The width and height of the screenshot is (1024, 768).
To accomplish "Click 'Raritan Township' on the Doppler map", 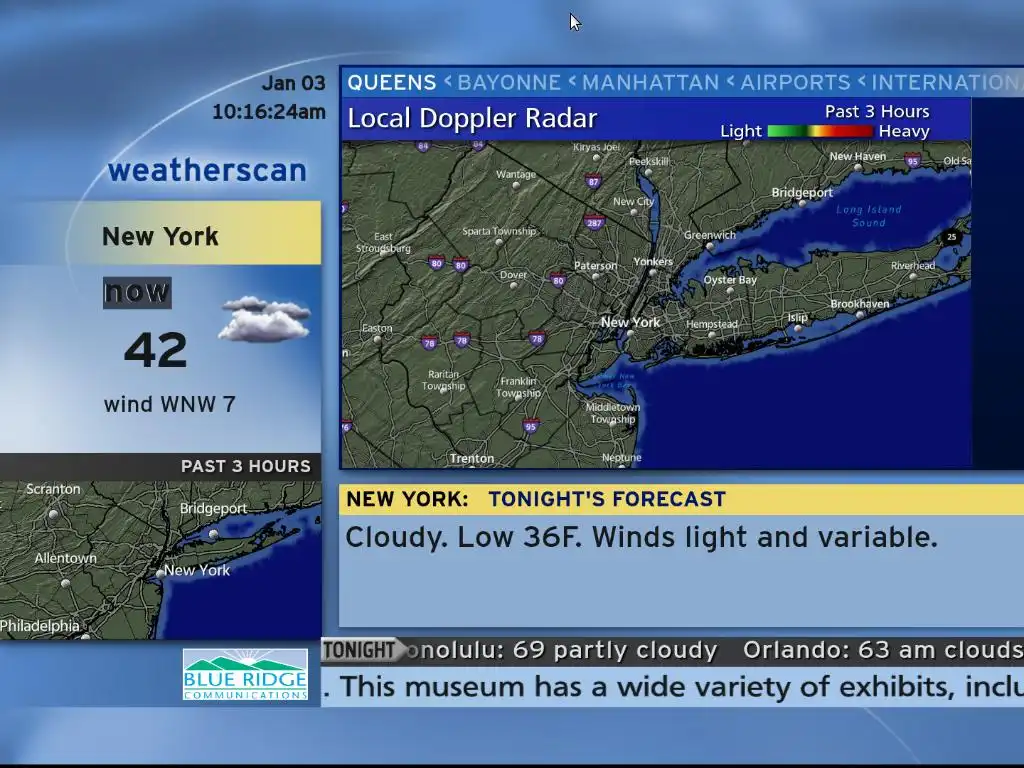I will [443, 380].
